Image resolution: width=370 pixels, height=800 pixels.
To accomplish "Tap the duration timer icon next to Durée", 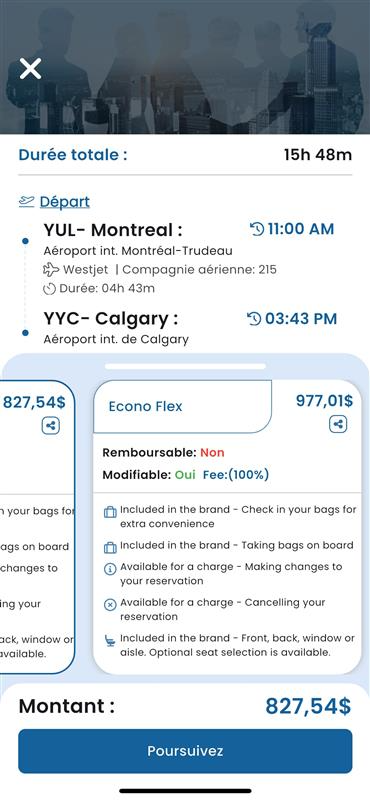I will 50,289.
